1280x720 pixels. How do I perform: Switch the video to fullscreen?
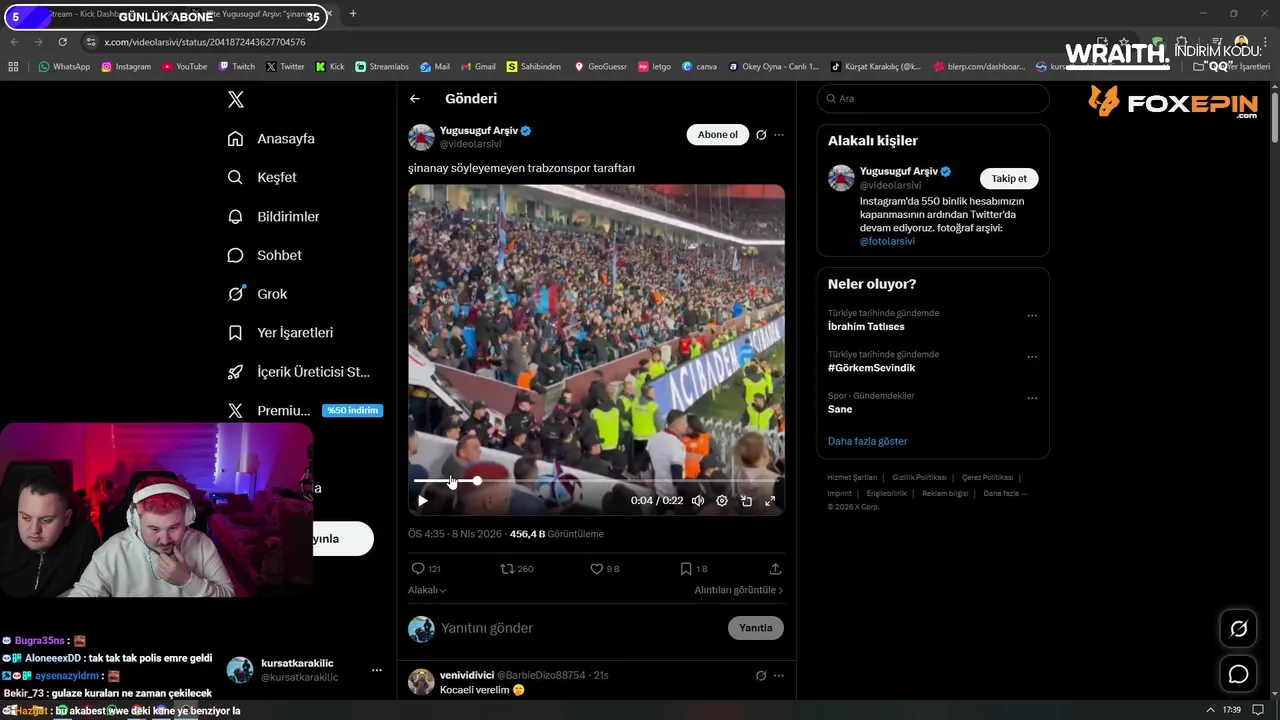point(770,501)
